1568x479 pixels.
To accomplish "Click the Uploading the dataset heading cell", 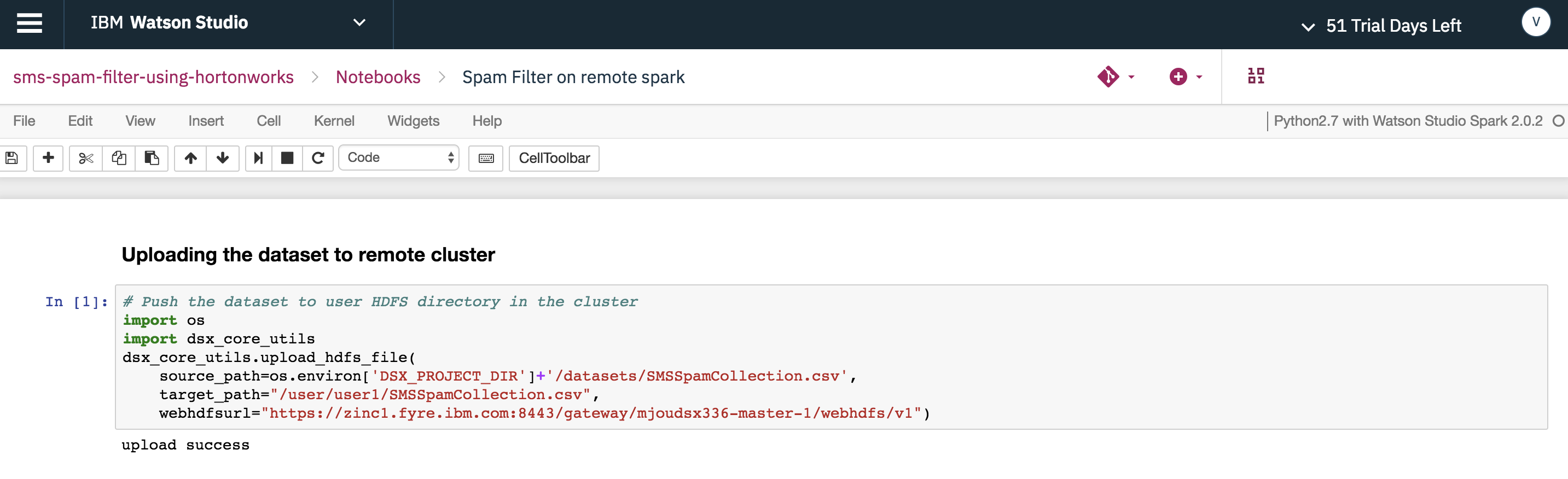I will [x=308, y=254].
